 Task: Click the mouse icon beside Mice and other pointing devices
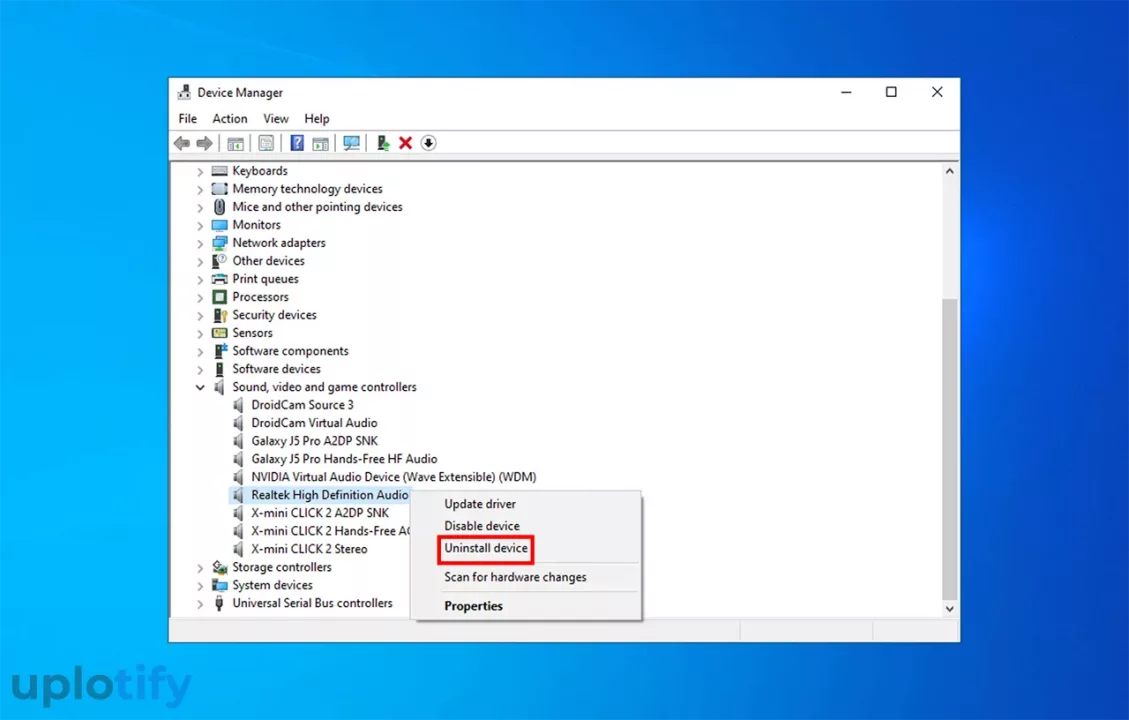click(220, 207)
